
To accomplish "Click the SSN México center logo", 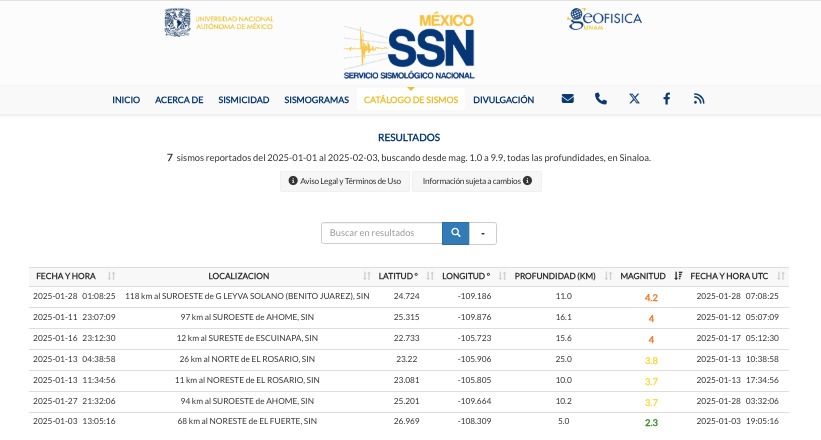I will [409, 47].
